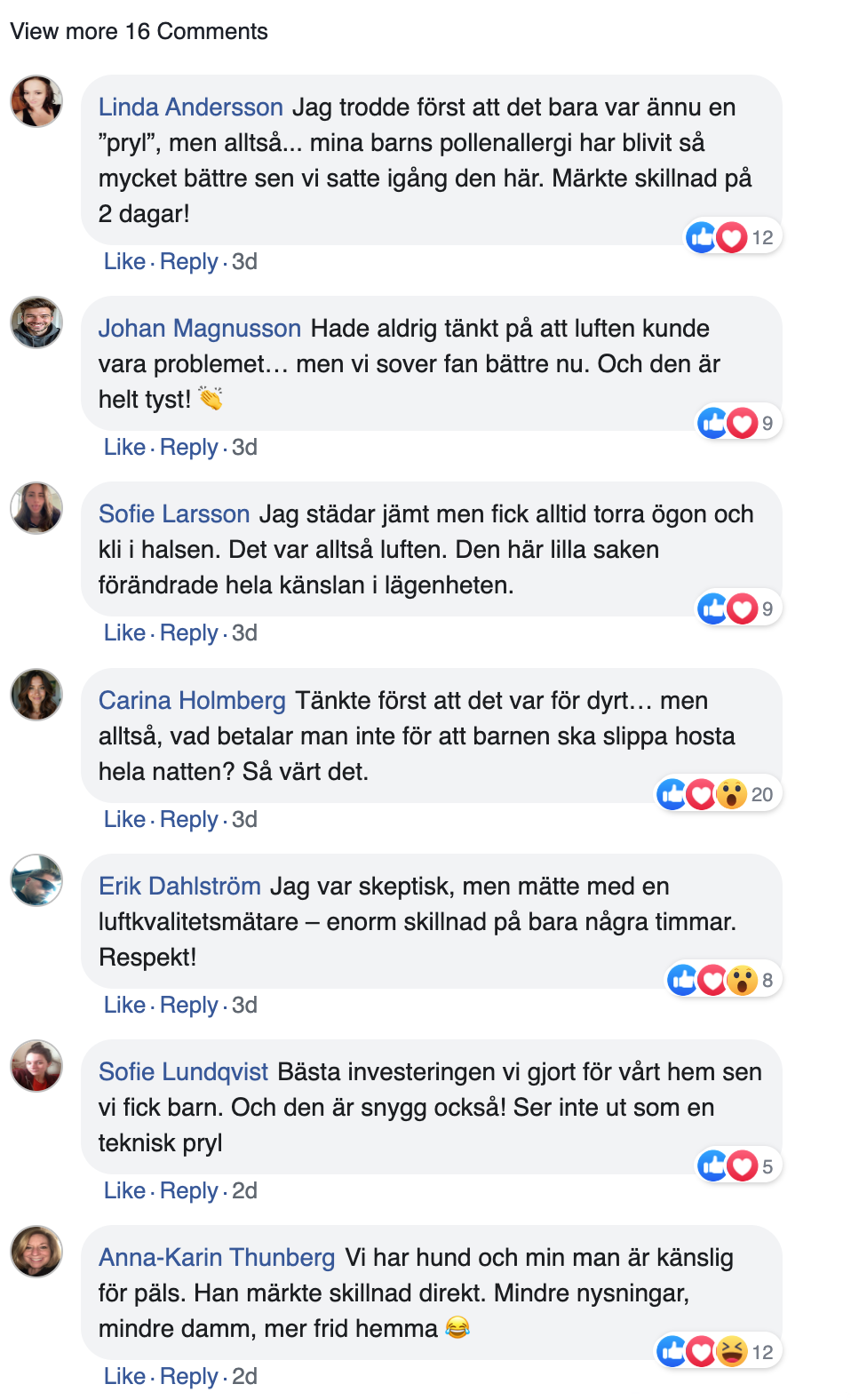Click the laughing reaction on Anna-Karin Thunberg's comment
This screenshot has height=1400, width=851.
pos(731,1352)
